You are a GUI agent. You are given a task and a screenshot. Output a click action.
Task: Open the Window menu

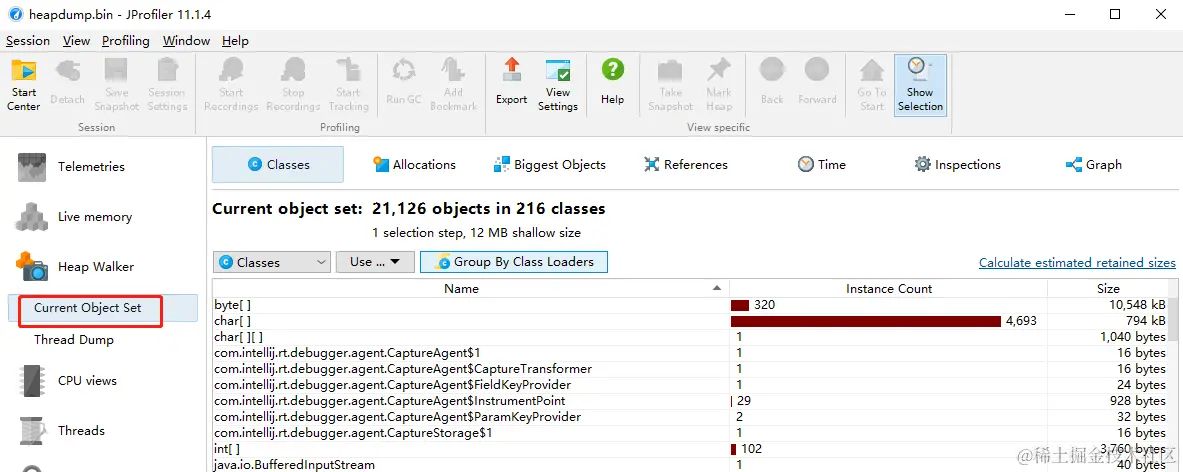pyautogui.click(x=186, y=41)
